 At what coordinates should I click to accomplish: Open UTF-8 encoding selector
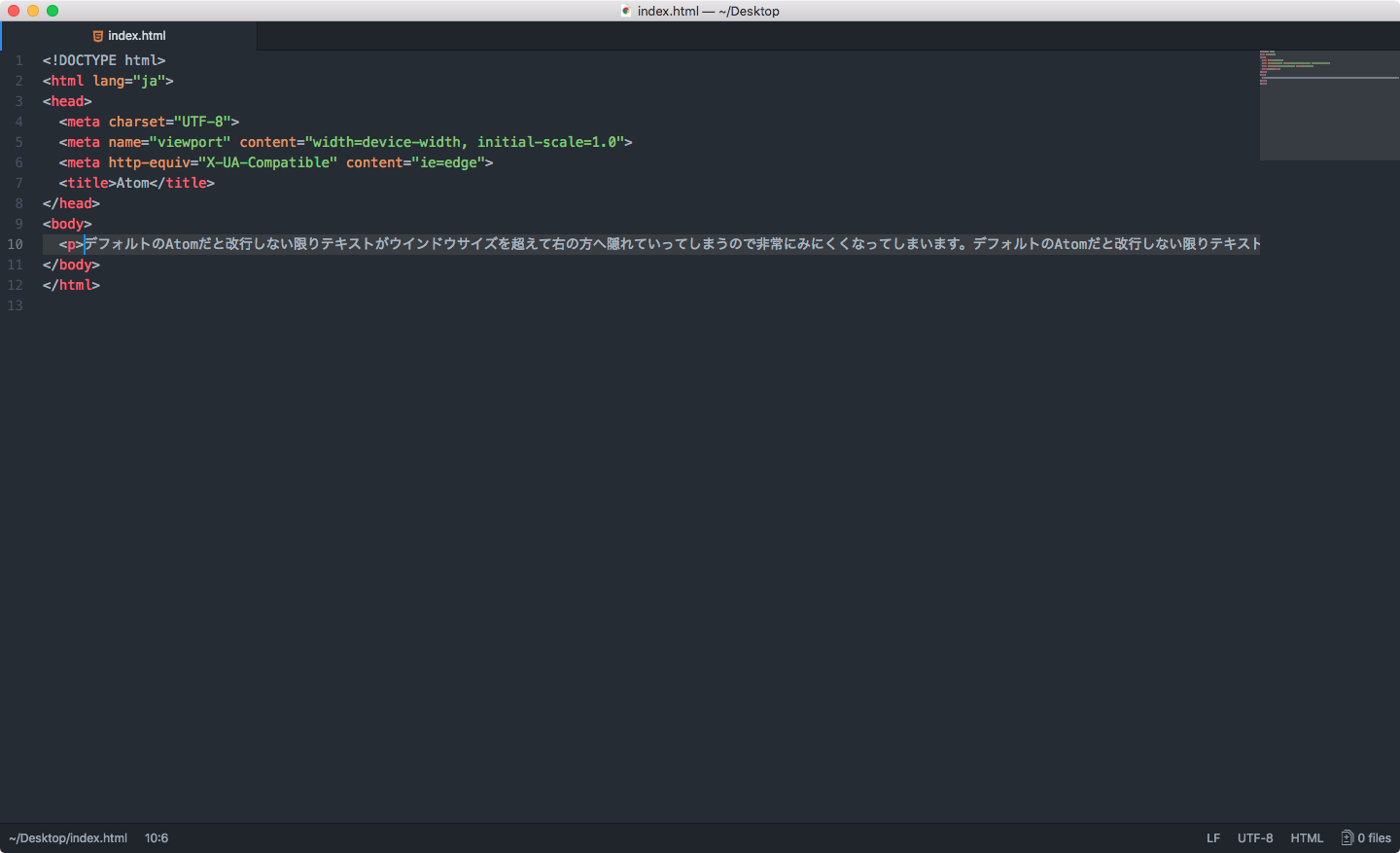[x=1255, y=838]
